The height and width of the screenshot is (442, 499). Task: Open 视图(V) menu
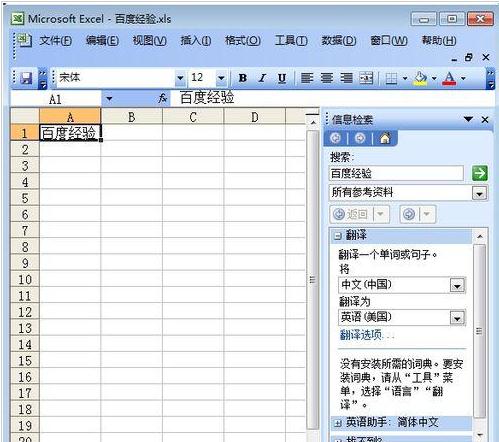[149, 41]
